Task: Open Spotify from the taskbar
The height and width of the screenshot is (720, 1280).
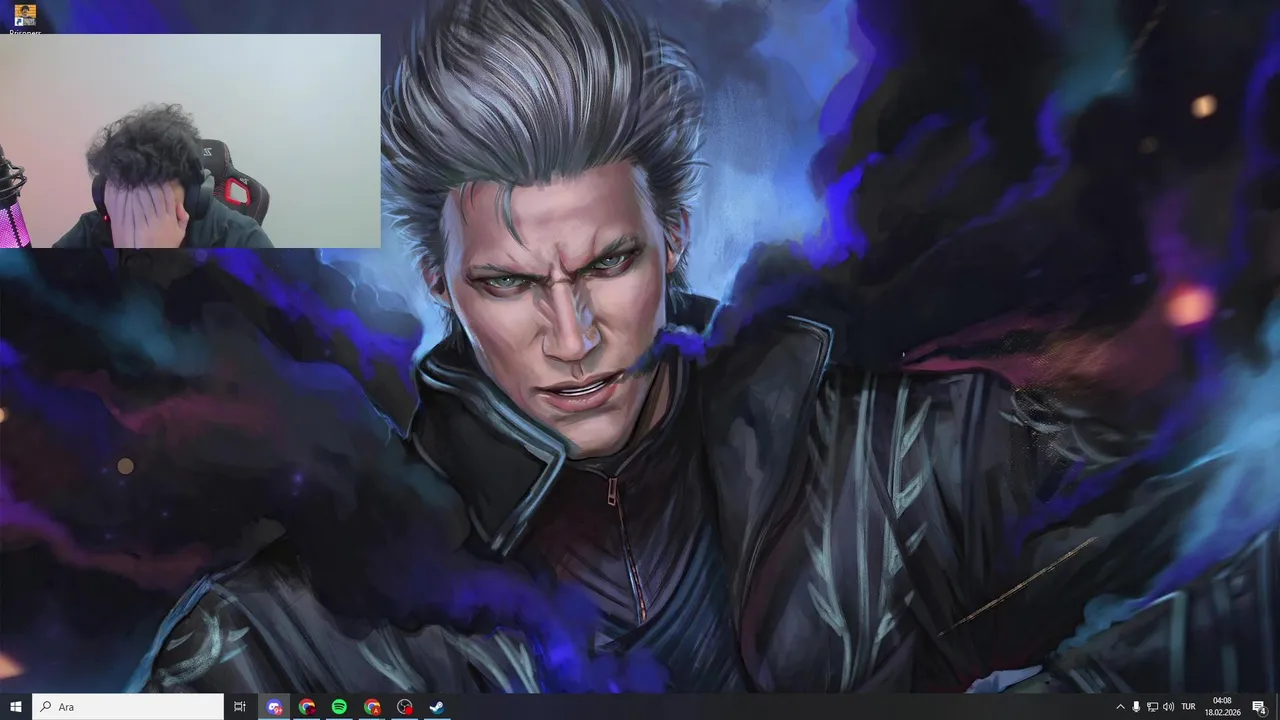Action: pyautogui.click(x=339, y=707)
